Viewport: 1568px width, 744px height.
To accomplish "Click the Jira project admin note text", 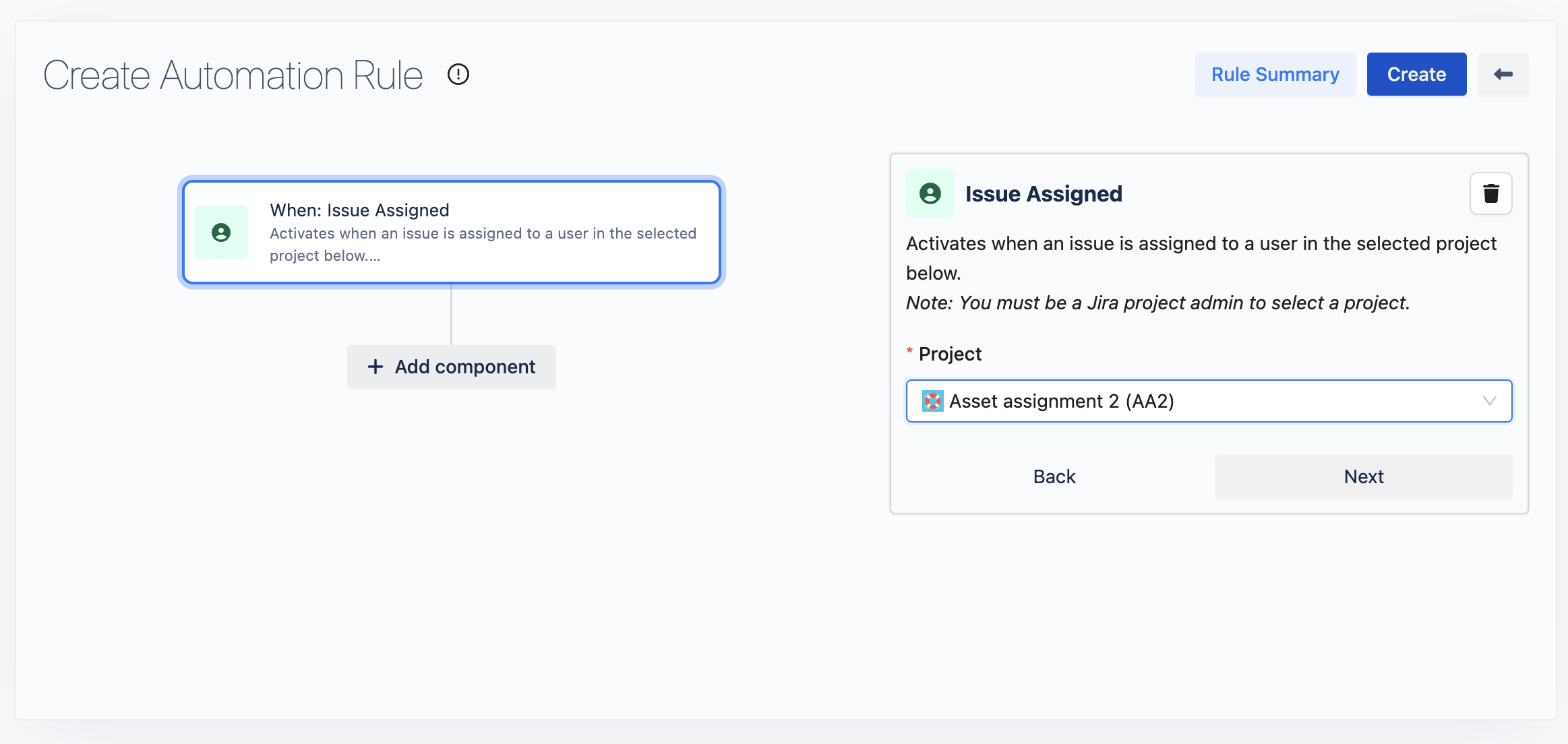I will 1157,303.
